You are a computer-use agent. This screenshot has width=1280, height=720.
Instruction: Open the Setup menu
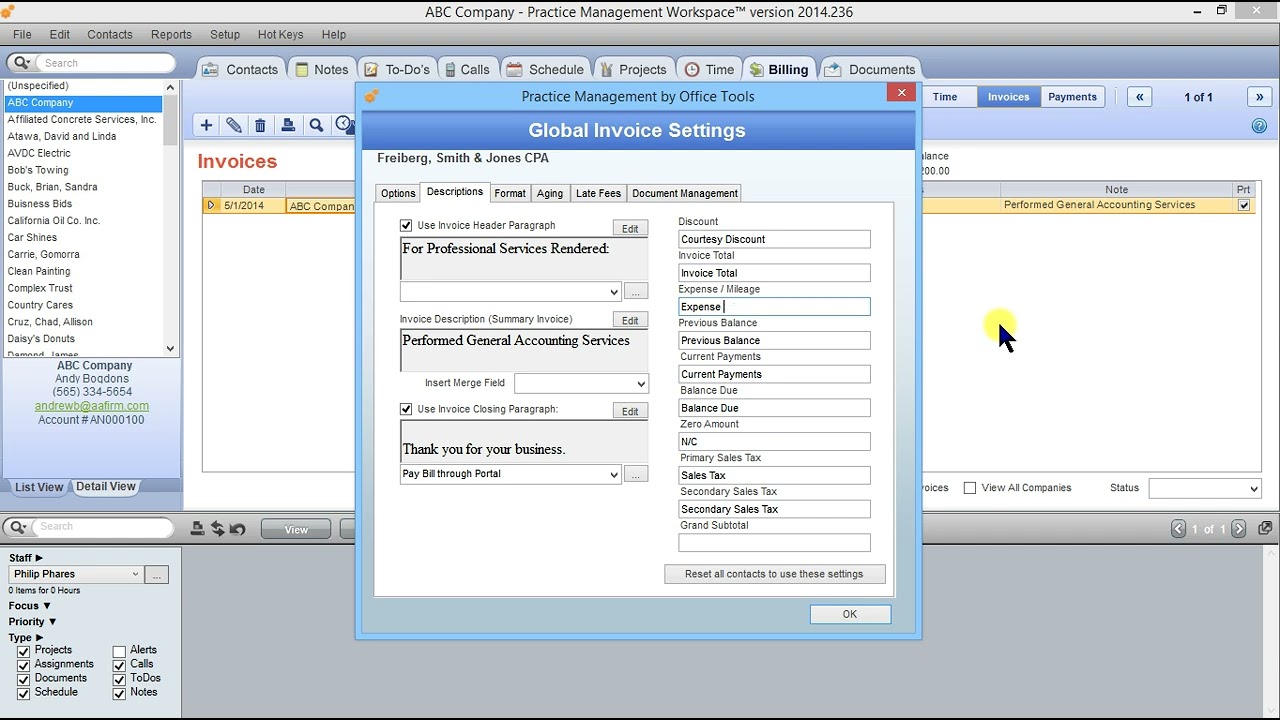225,34
